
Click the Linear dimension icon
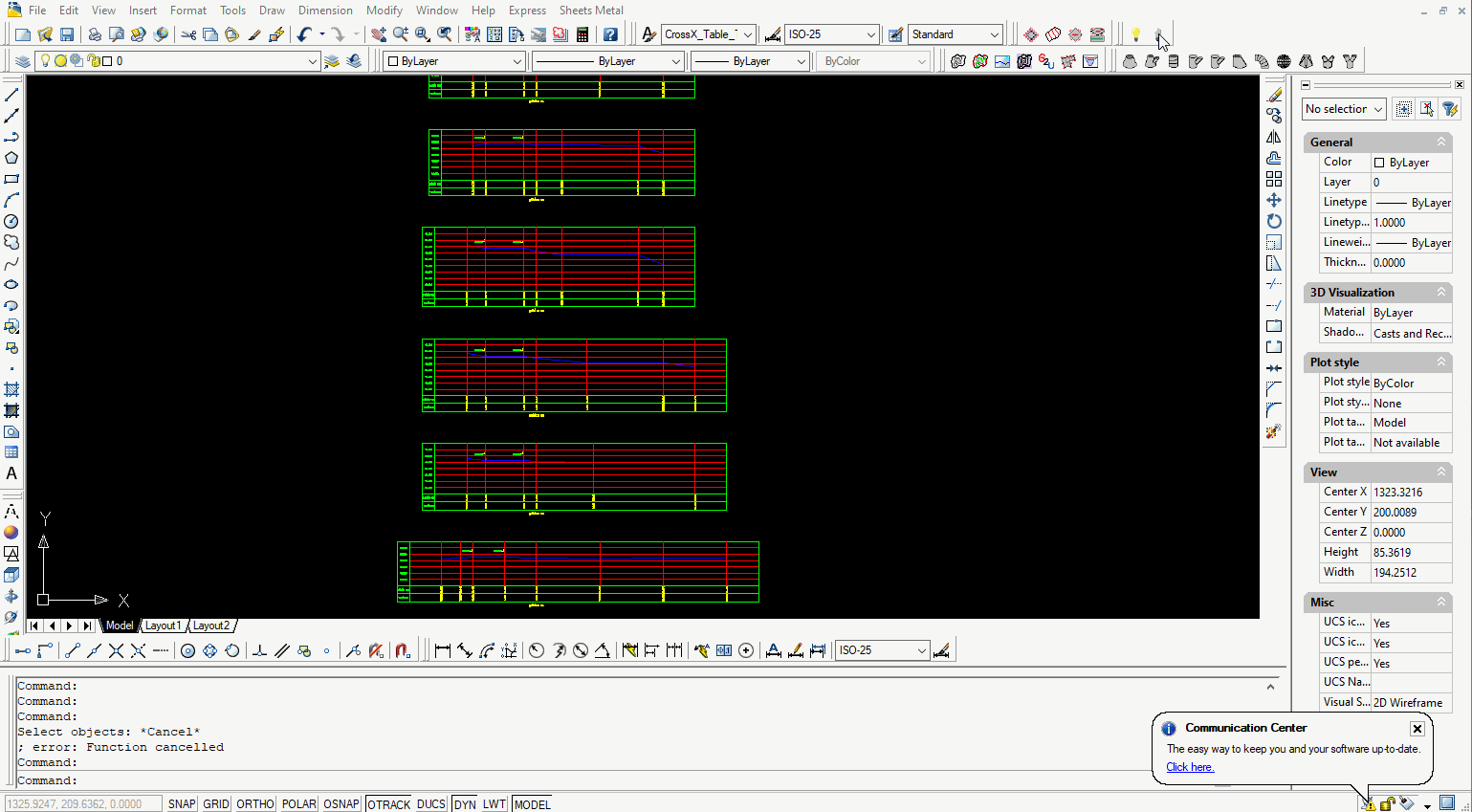click(x=443, y=650)
